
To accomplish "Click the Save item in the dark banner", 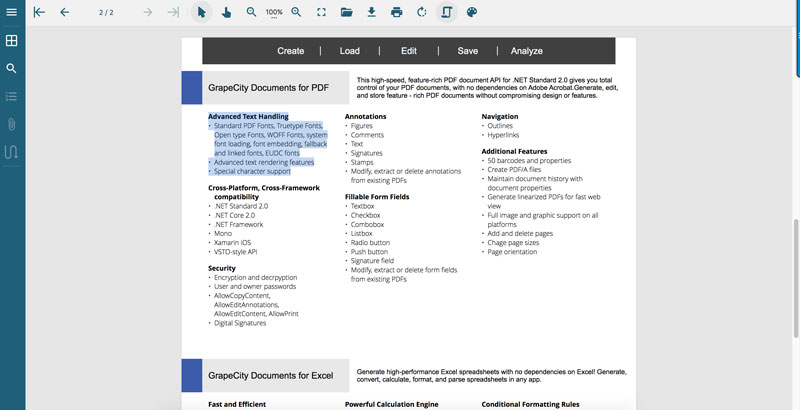I will (467, 51).
